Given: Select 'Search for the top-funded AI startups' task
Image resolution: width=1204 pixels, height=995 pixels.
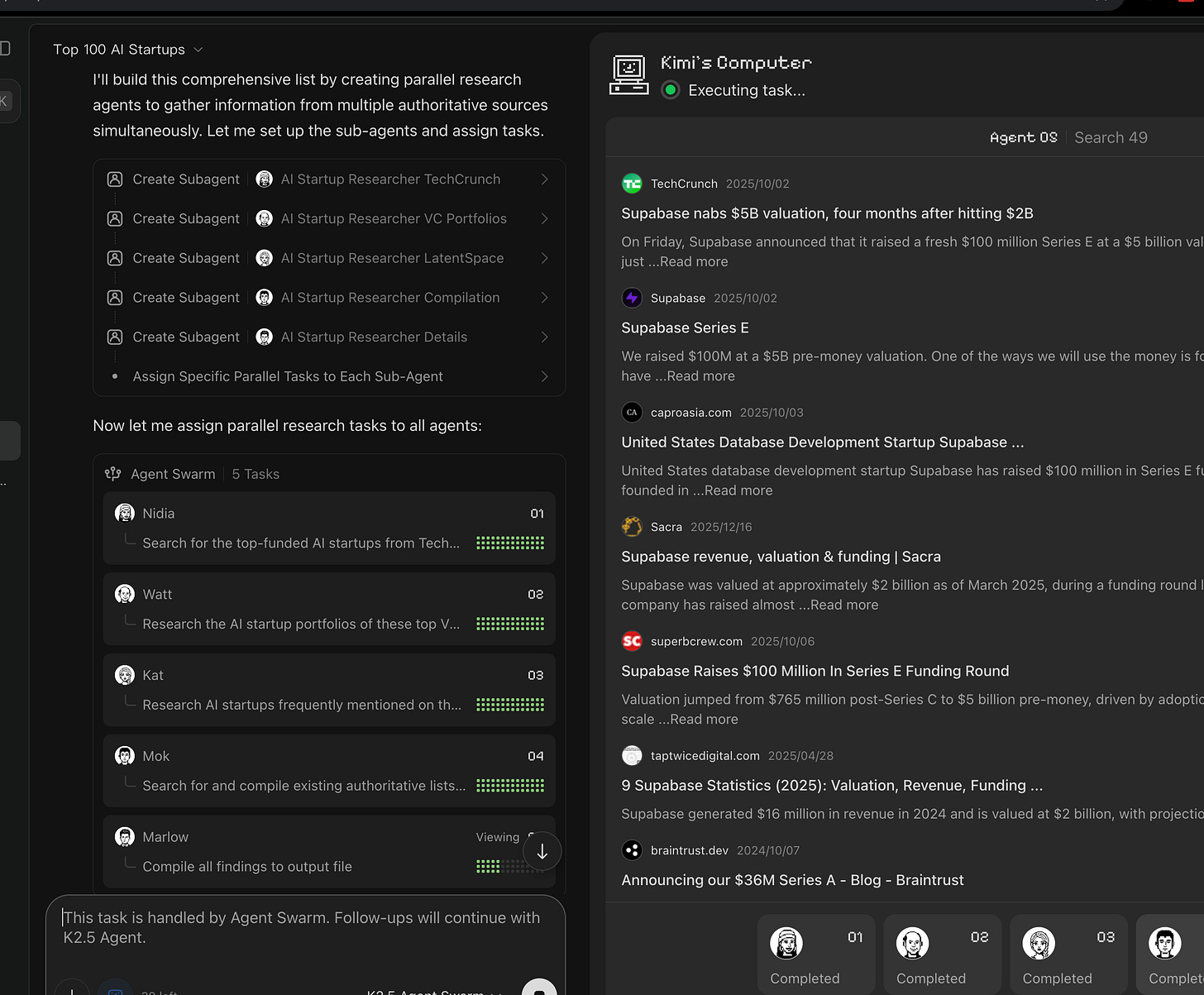Looking at the screenshot, I should 301,543.
